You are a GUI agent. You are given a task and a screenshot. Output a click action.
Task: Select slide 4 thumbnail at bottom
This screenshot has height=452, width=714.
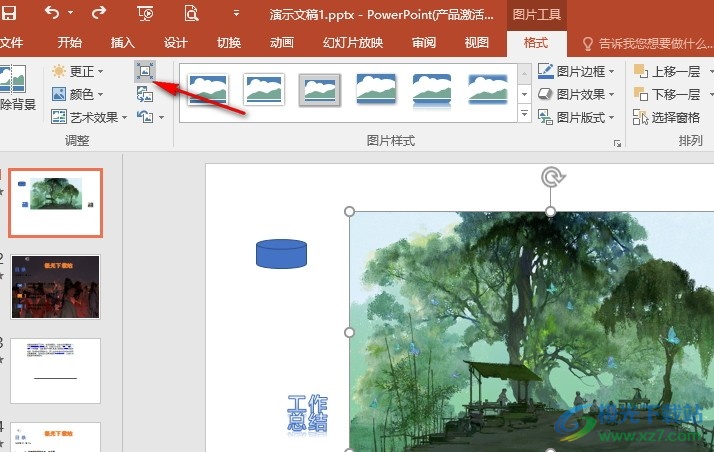coord(55,437)
